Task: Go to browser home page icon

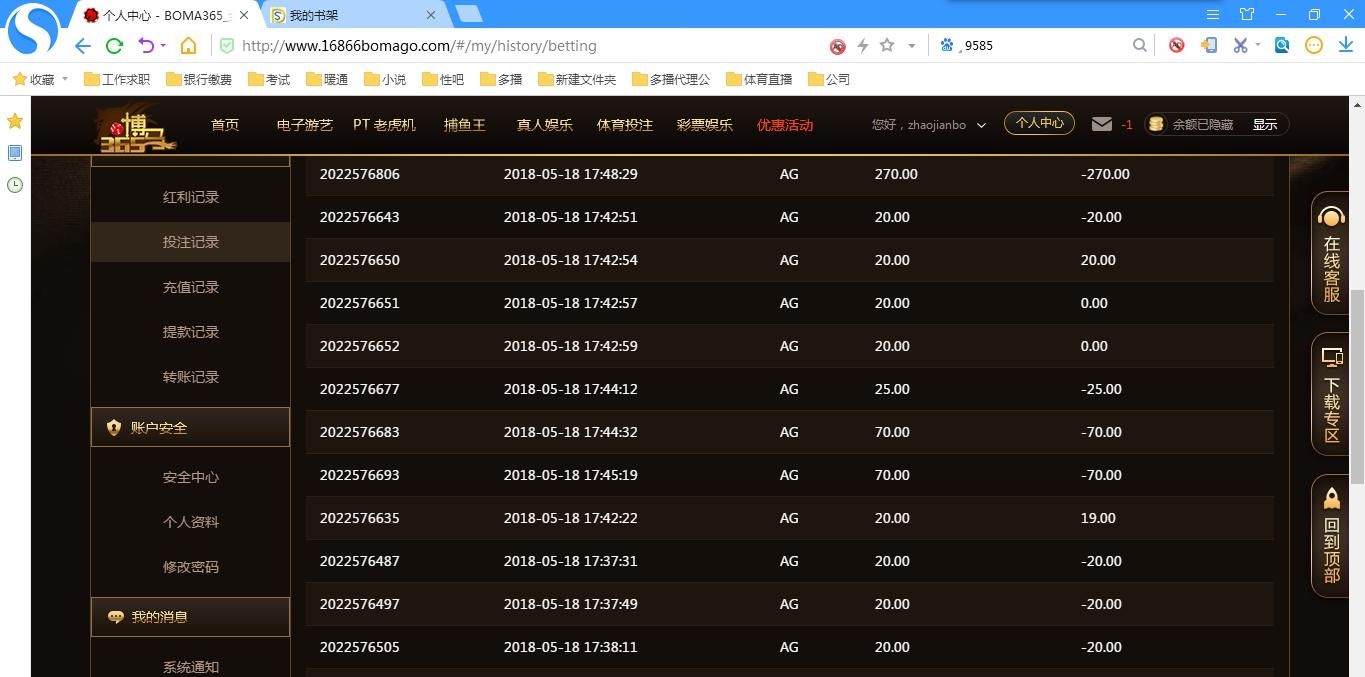Action: pyautogui.click(x=188, y=46)
